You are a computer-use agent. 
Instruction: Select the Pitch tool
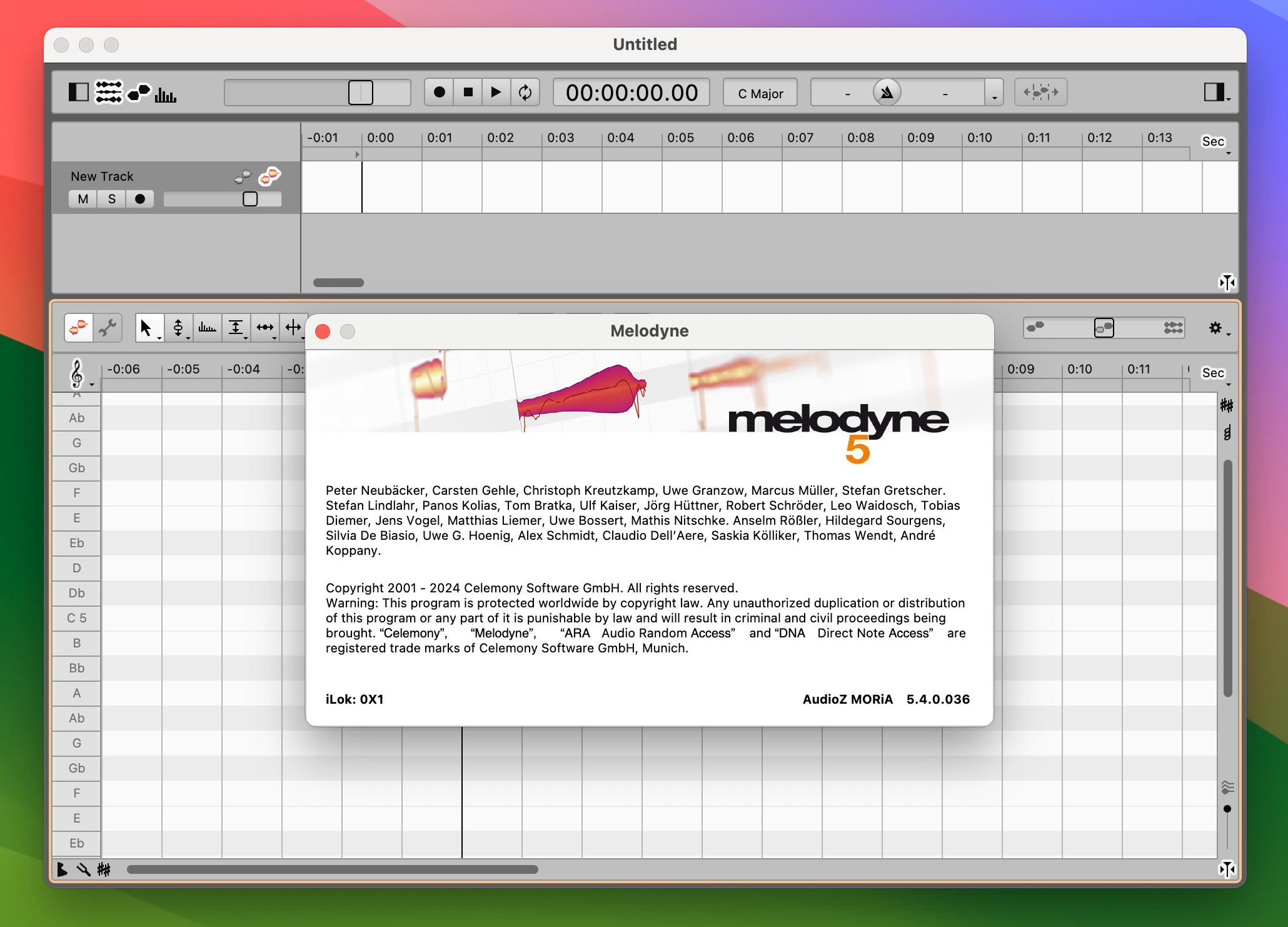click(x=178, y=328)
